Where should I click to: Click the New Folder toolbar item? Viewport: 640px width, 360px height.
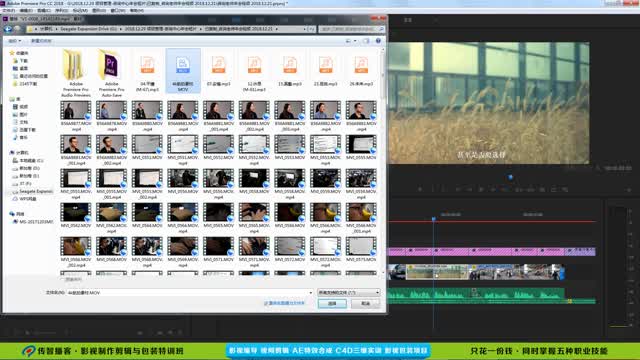(x=41, y=41)
